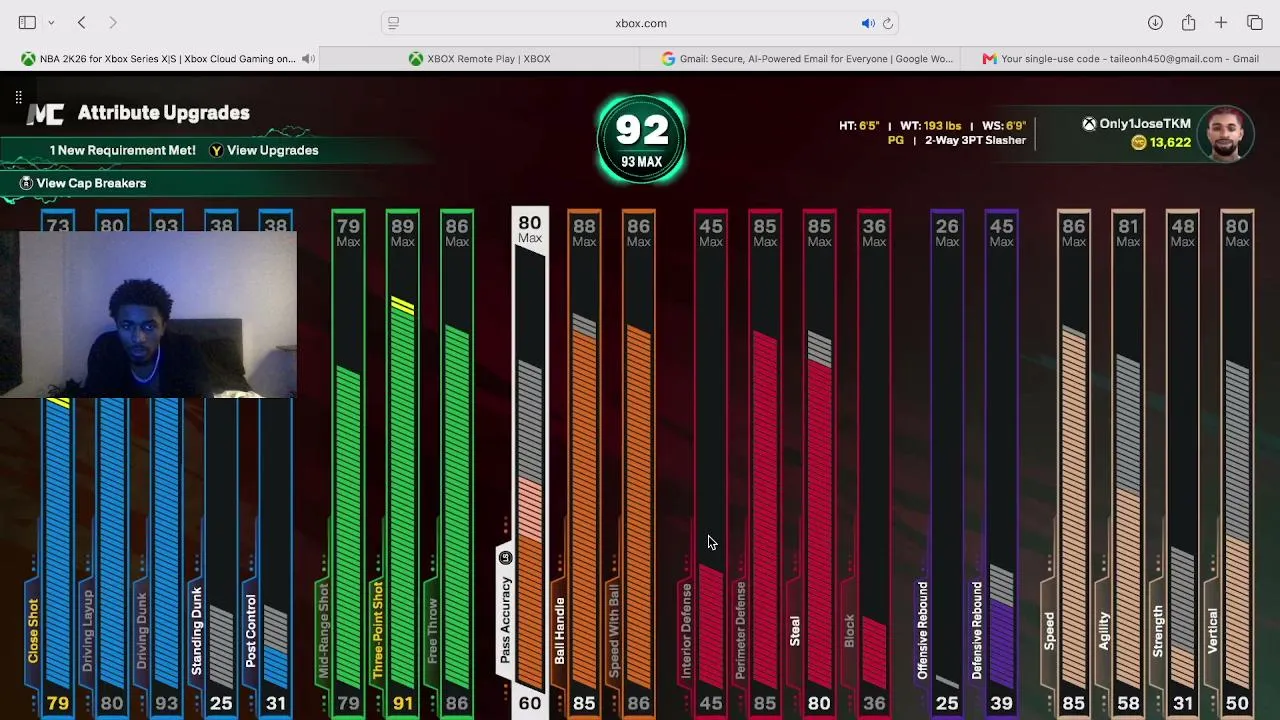Click the cap breaker icon on Pass Accuracy
Image resolution: width=1280 pixels, height=720 pixels.
[x=505, y=557]
